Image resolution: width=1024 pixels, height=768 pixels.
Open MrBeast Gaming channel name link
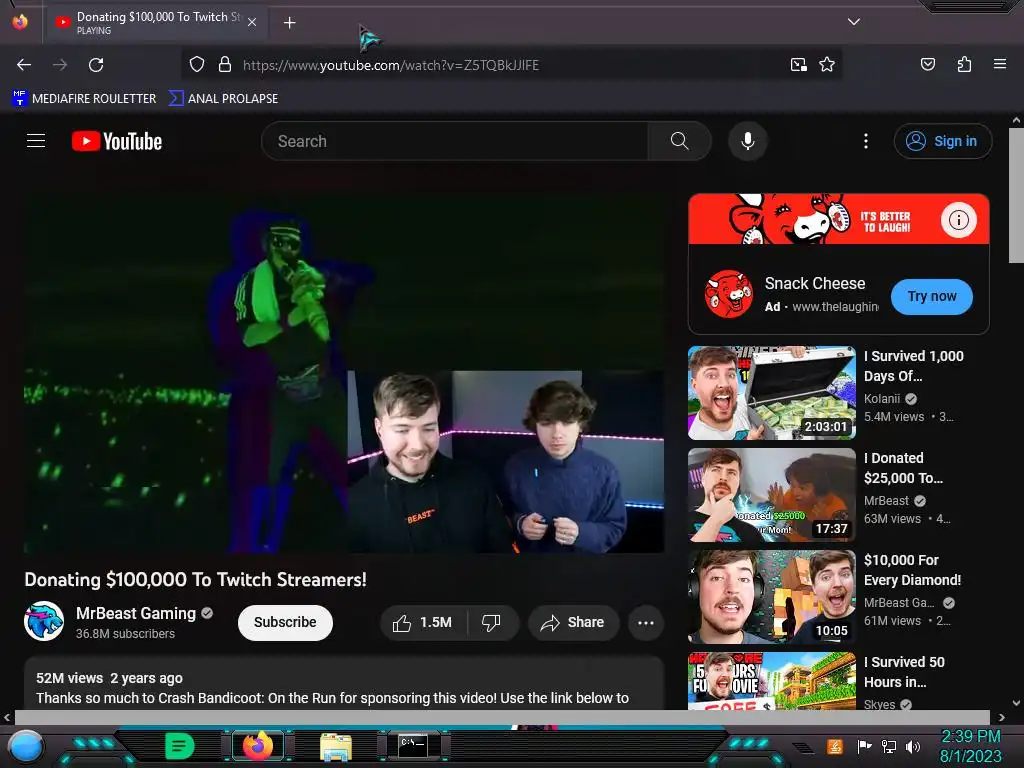(136, 613)
